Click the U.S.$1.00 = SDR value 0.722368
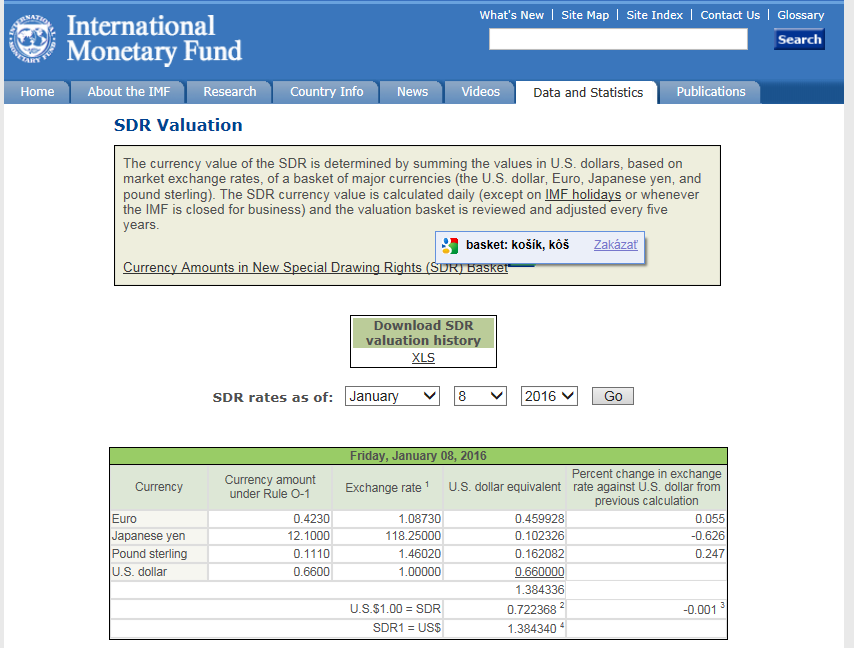 click(x=532, y=609)
